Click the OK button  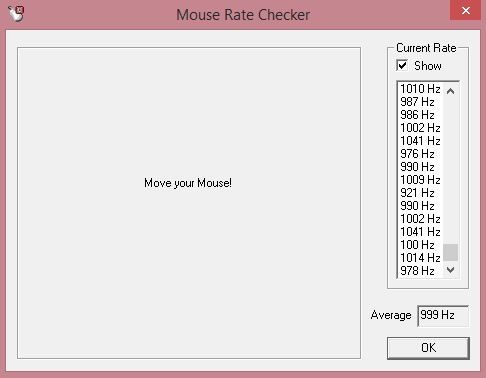[428, 348]
